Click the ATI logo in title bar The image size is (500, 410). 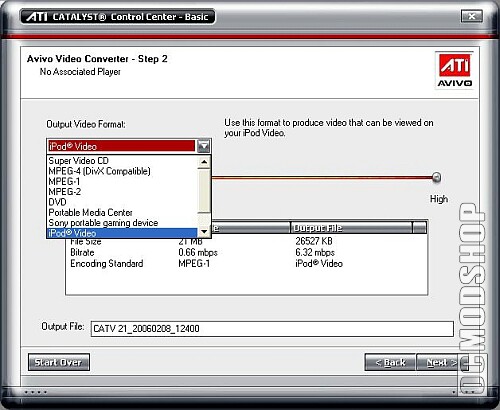point(37,16)
